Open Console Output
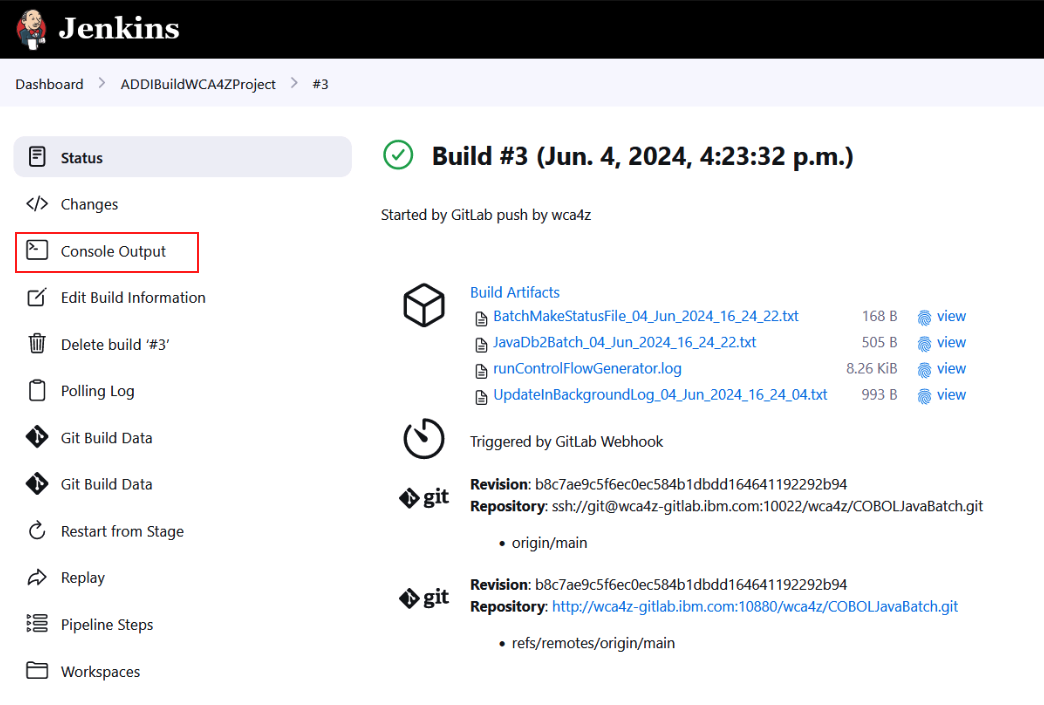This screenshot has height=705, width=1044. point(113,252)
